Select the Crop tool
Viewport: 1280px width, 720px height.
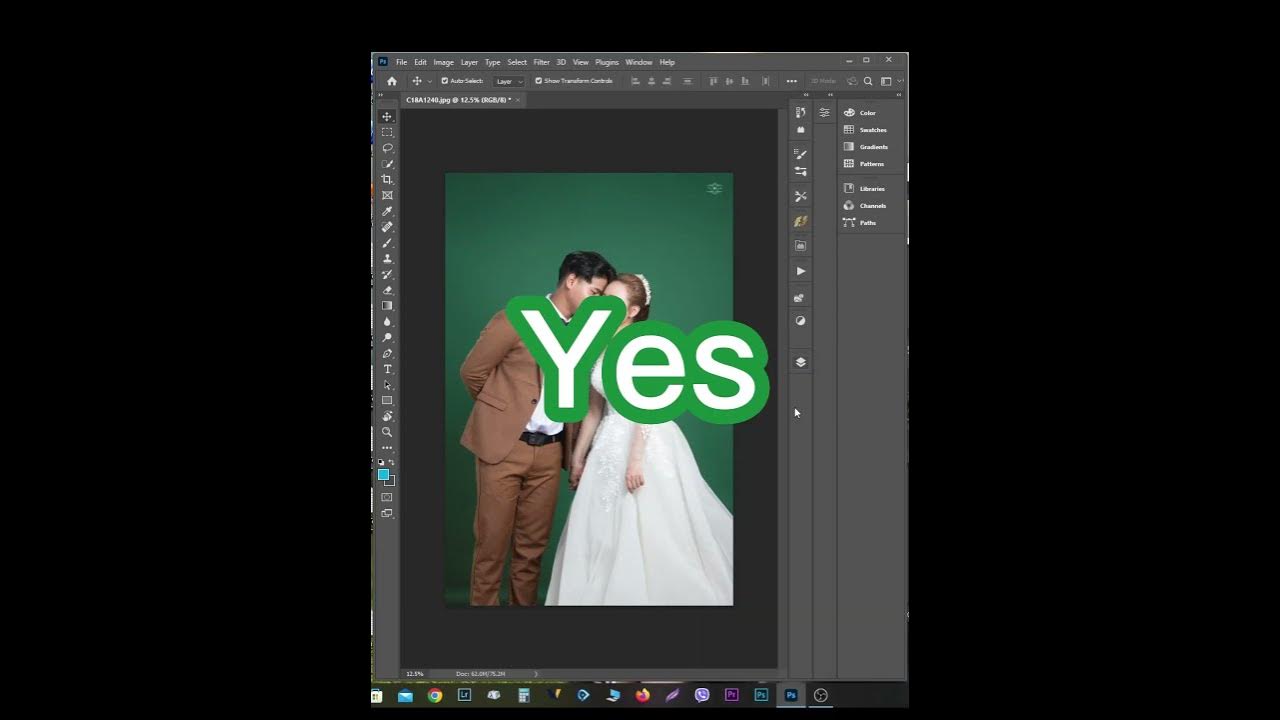coord(387,179)
